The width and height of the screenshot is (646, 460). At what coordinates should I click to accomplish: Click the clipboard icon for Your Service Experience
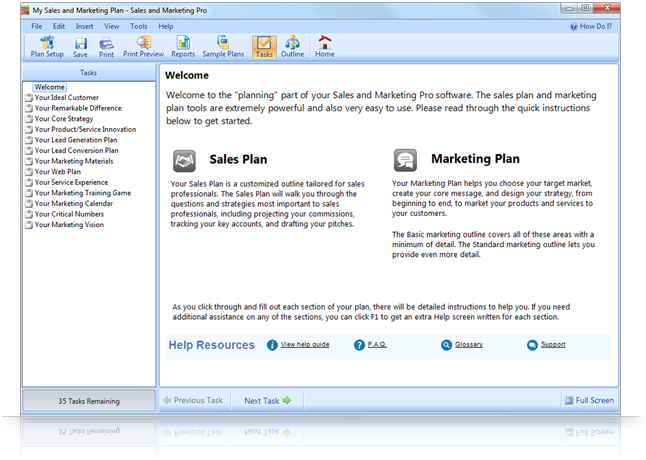[29, 182]
